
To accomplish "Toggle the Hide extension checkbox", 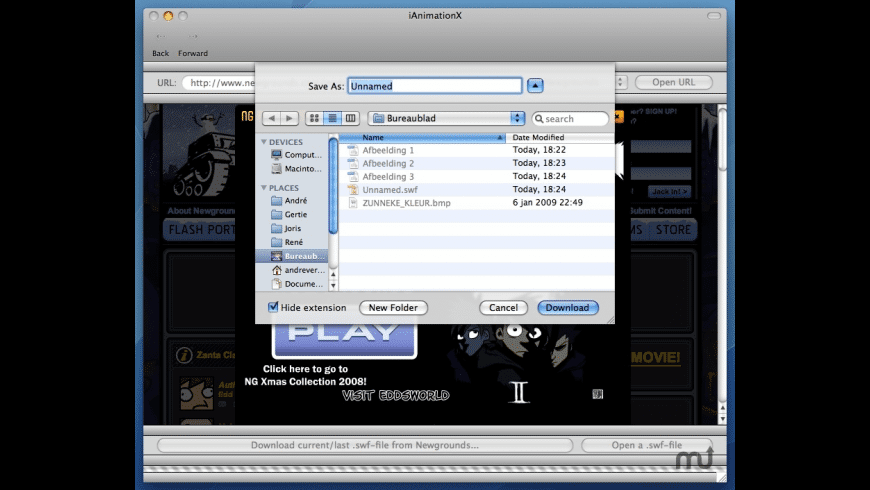I will point(273,307).
